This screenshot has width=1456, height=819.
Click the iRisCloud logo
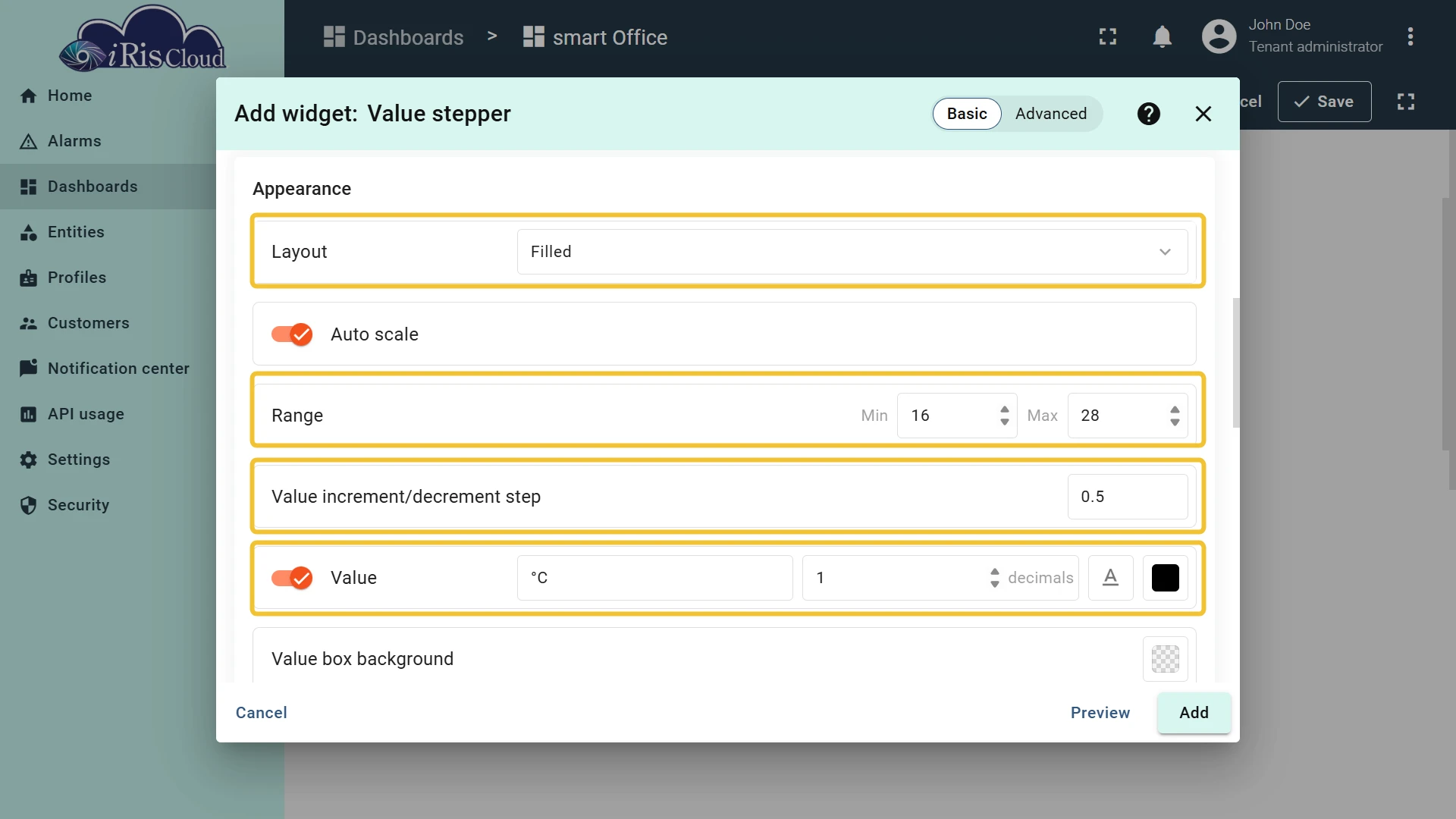[x=143, y=39]
